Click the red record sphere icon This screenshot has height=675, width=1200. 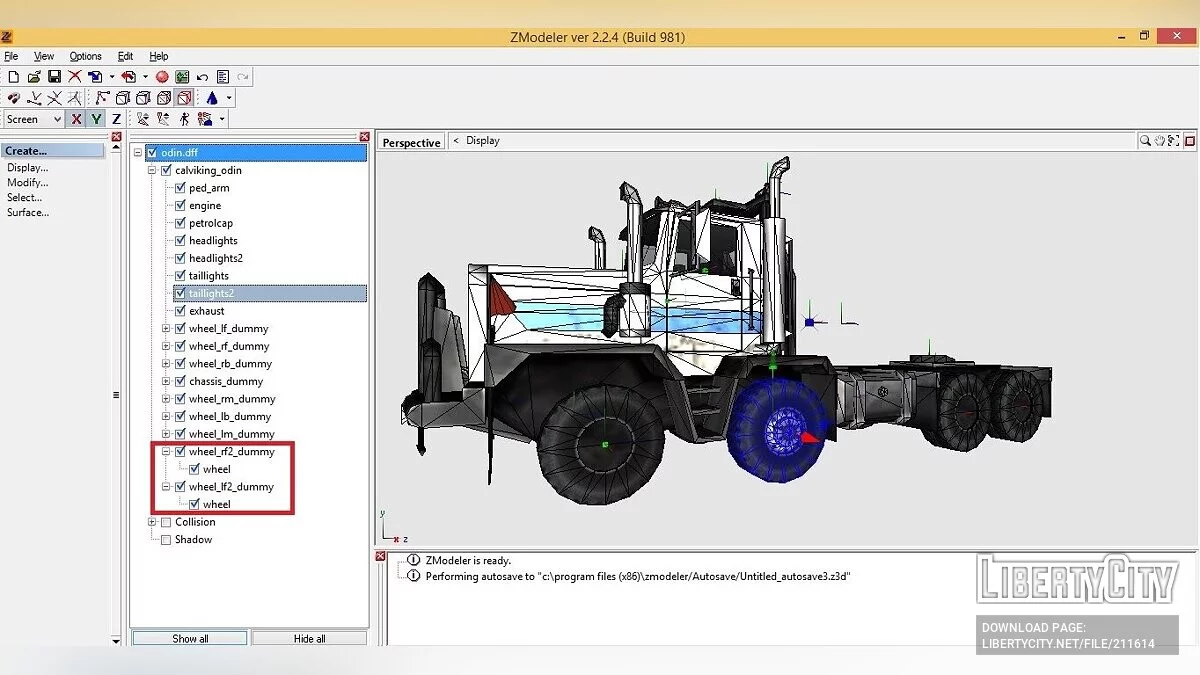162,77
